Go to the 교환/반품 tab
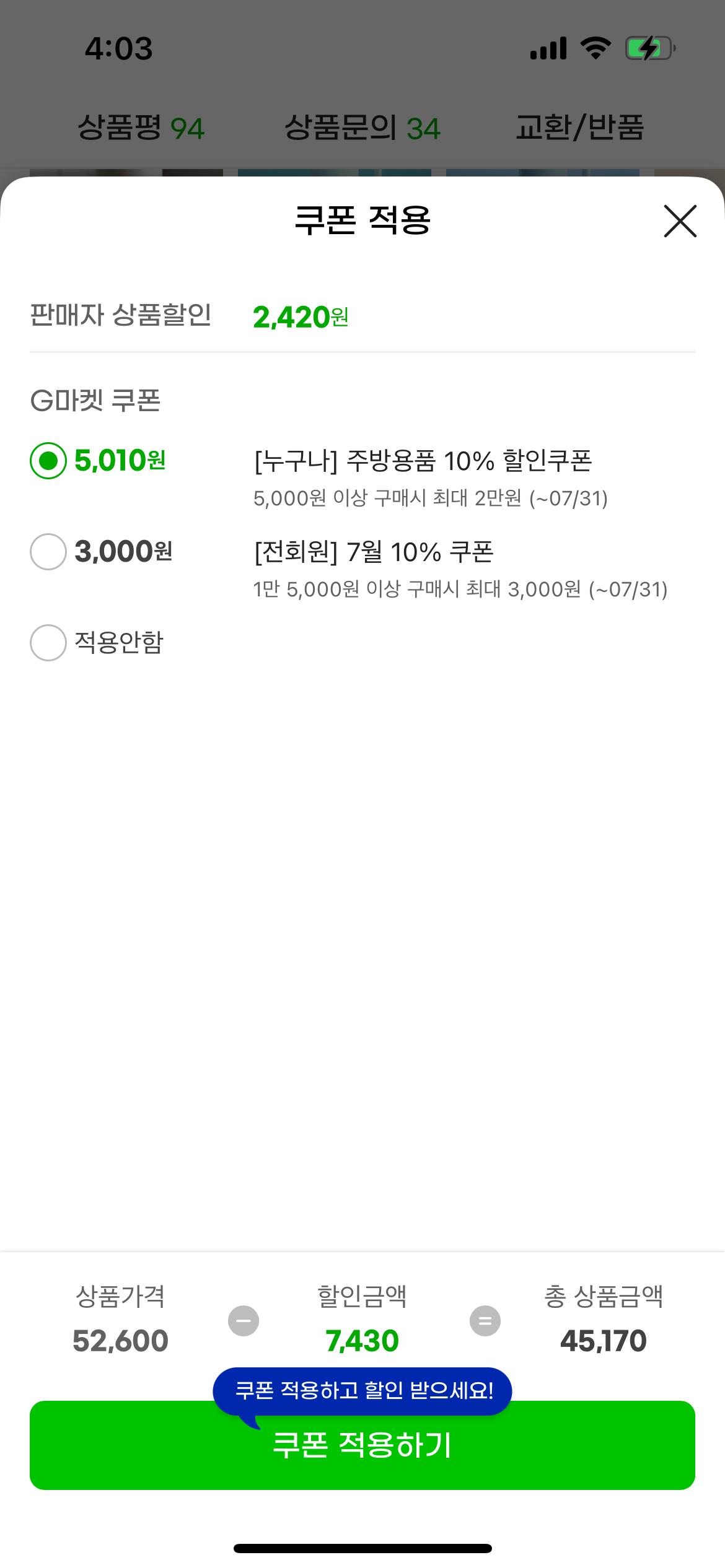Viewport: 725px width, 1568px height. tap(580, 128)
